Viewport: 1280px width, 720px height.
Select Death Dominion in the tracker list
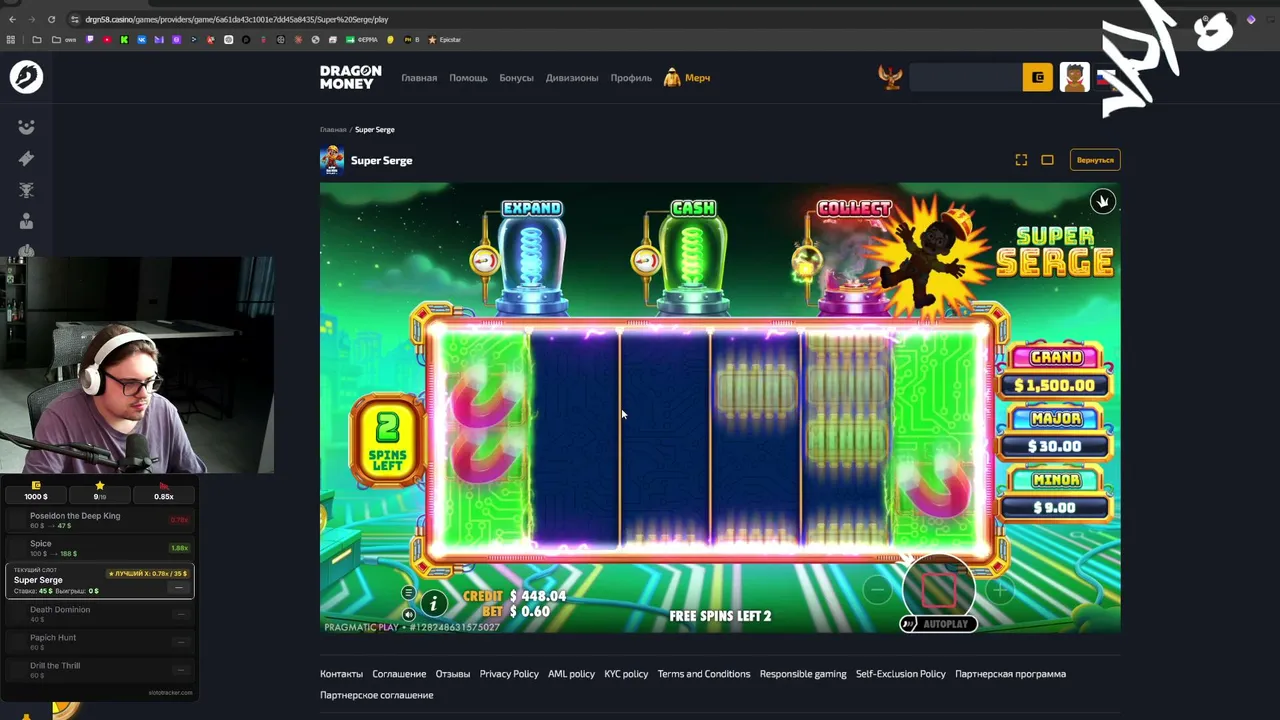100,614
